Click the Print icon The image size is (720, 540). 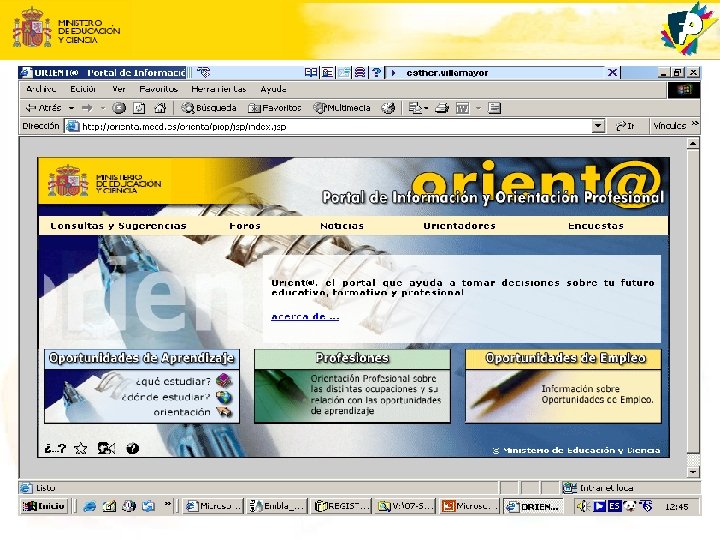(x=442, y=108)
